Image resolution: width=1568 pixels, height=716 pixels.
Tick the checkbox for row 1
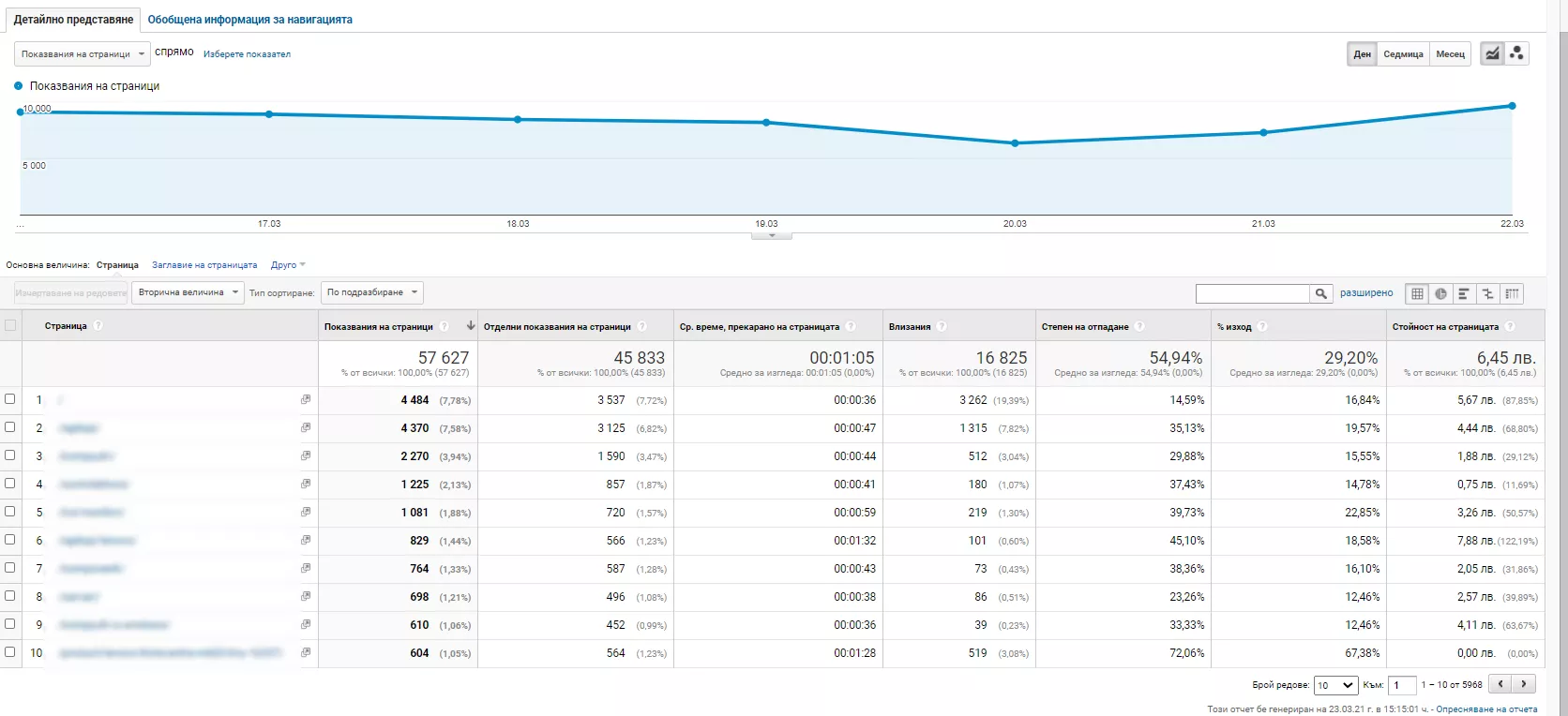point(10,399)
